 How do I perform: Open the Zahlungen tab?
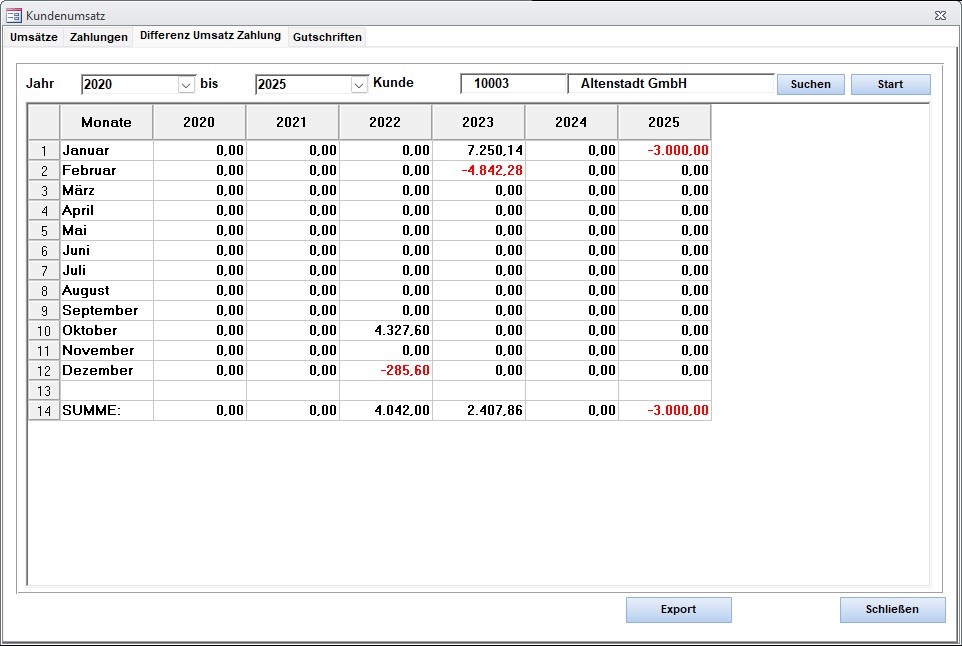(x=99, y=37)
